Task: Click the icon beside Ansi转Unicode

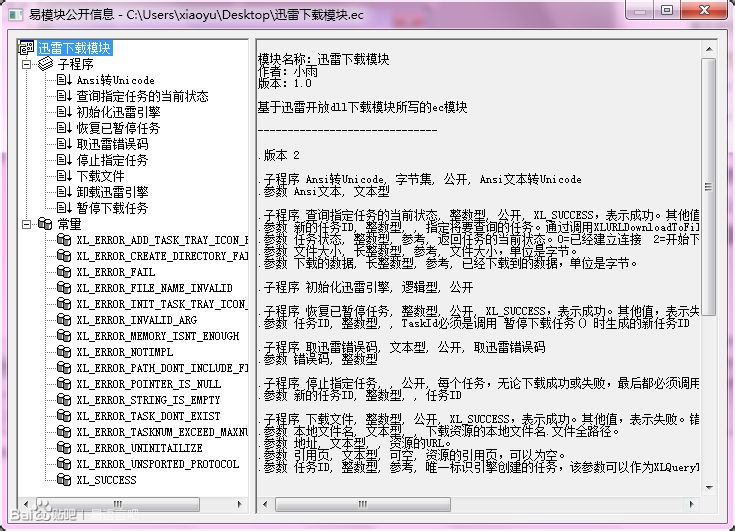Action: 64,80
